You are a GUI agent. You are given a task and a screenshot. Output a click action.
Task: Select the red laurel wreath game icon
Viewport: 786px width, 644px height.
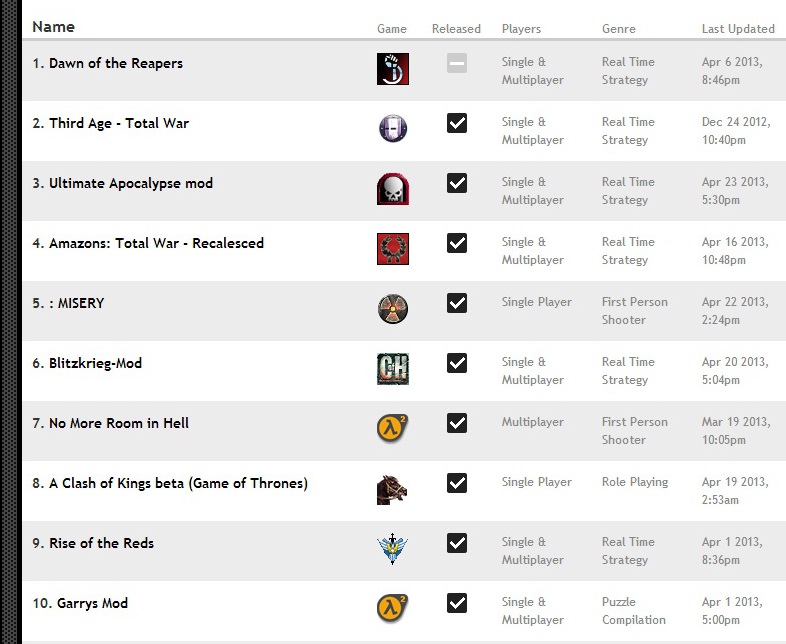click(392, 249)
